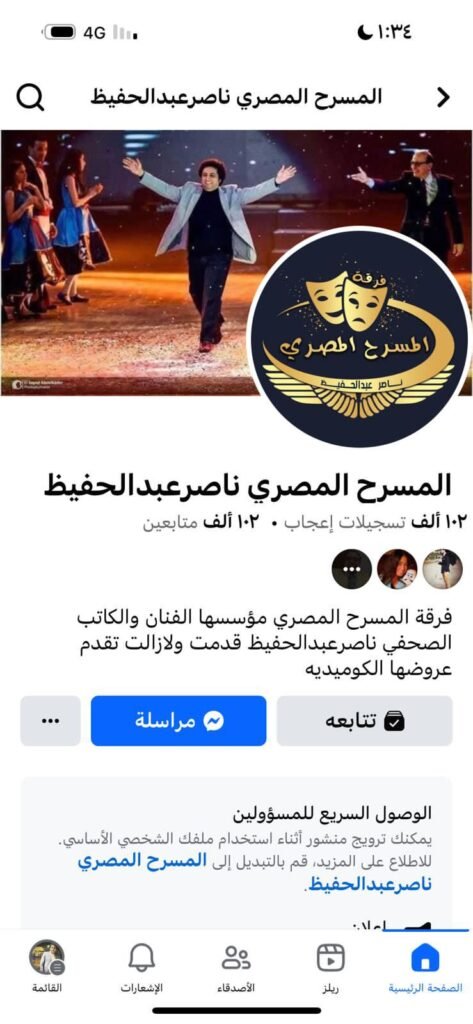Tap the page title in the header
This screenshot has height=1024, width=473.
(236, 98)
